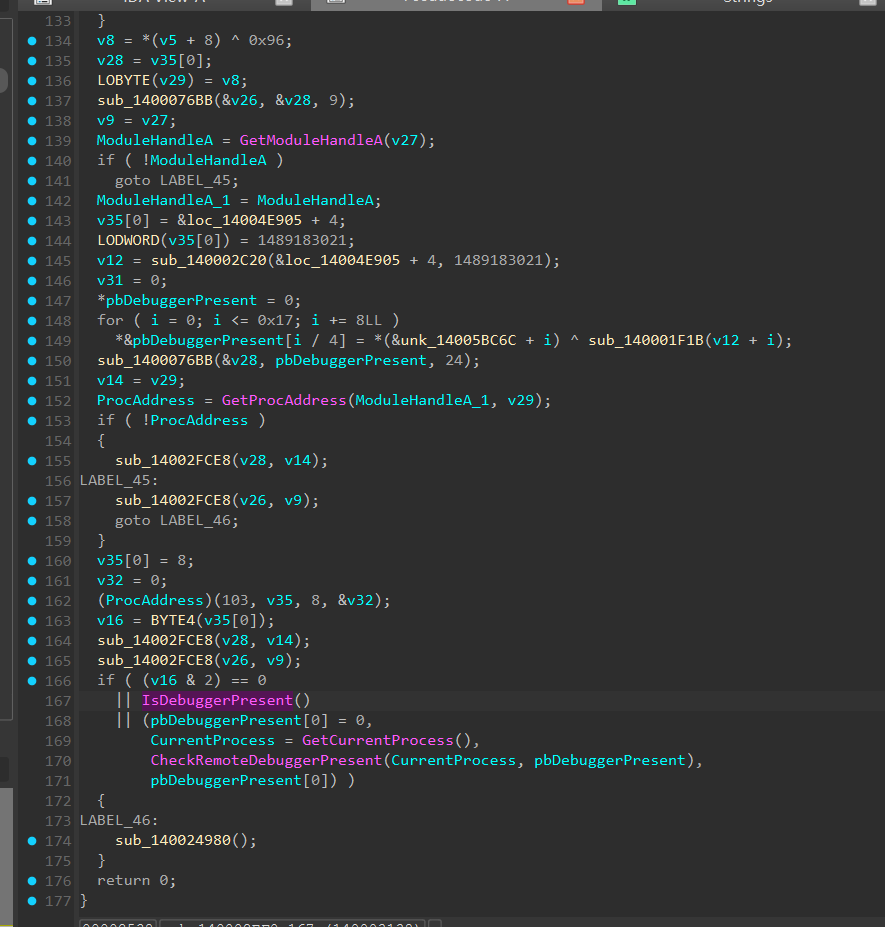Select loc_14004E905 on line 143
The height and width of the screenshot is (927, 885).
click(x=244, y=221)
